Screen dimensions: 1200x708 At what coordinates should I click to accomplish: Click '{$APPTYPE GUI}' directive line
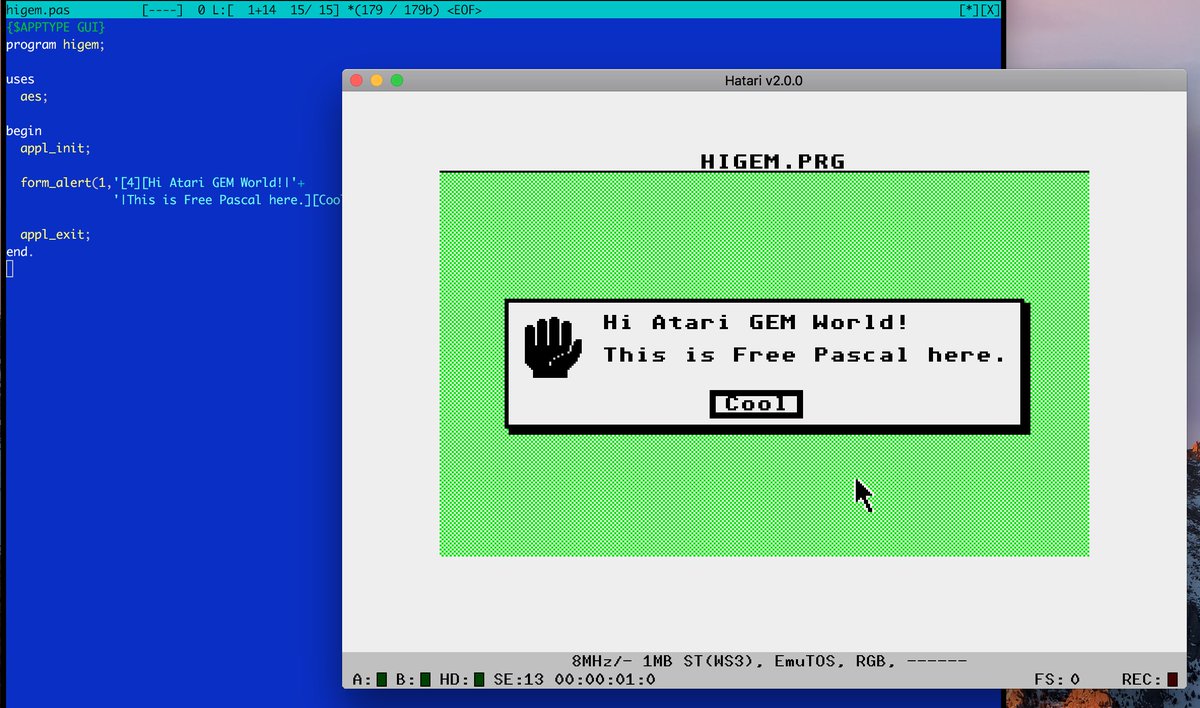tap(55, 27)
